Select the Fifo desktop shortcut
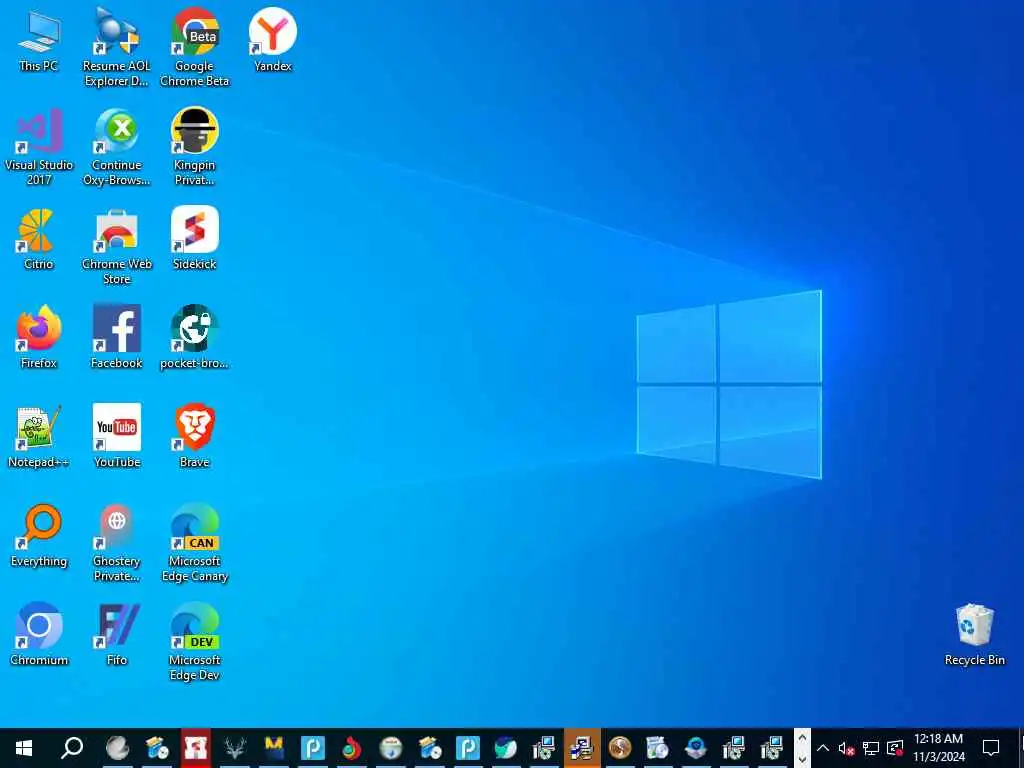This screenshot has height=768, width=1024. tap(116, 635)
